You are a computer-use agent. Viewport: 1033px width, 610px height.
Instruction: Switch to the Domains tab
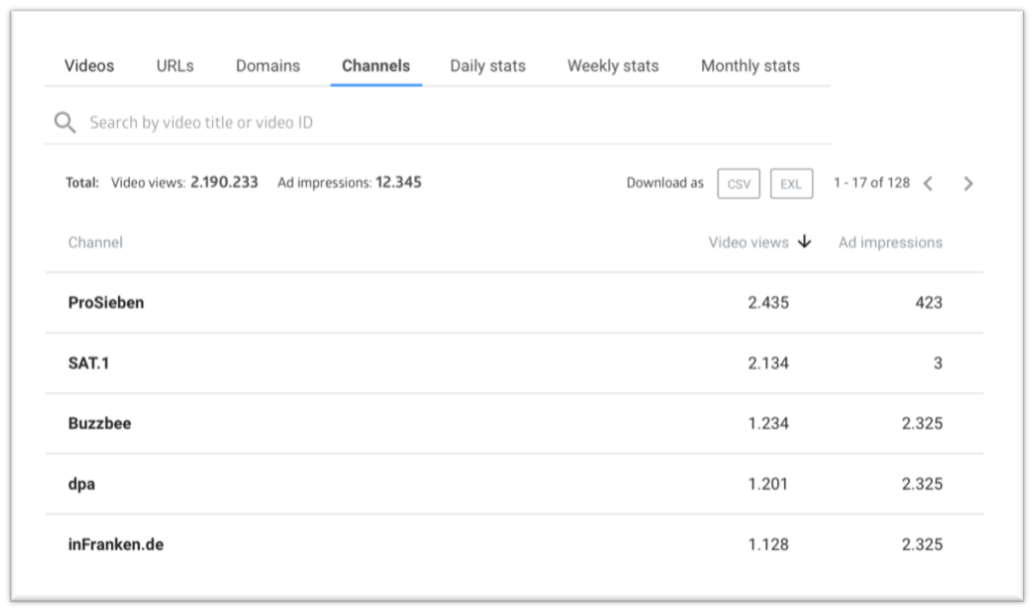[x=267, y=66]
